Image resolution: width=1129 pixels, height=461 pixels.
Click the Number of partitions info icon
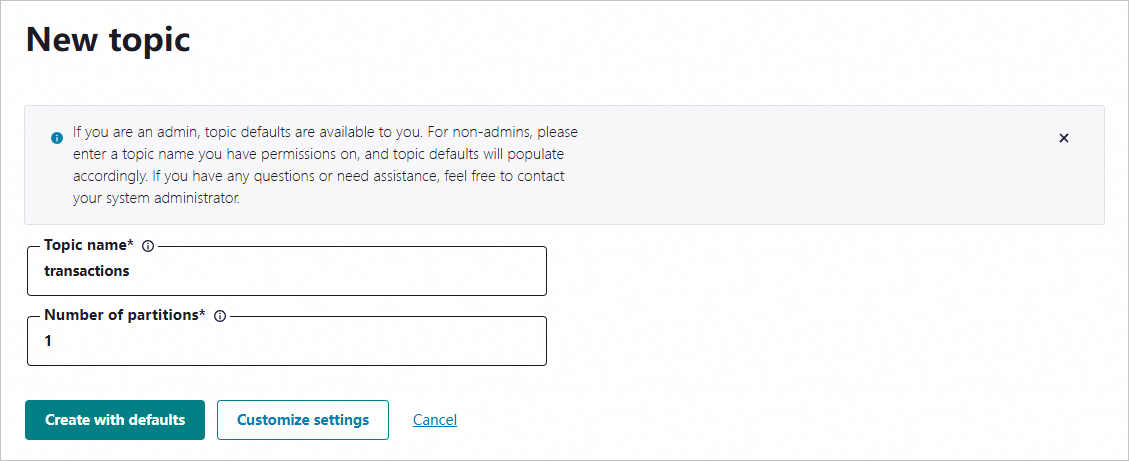point(220,316)
